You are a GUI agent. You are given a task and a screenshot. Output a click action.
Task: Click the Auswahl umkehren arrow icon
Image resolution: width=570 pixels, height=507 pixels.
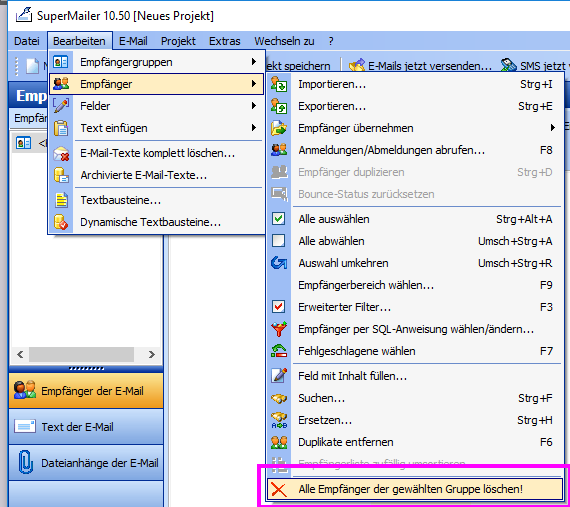[x=279, y=263]
